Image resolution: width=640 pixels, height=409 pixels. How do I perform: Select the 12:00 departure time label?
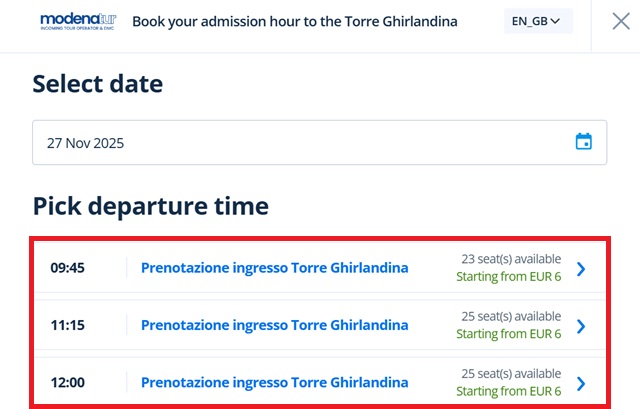click(67, 382)
